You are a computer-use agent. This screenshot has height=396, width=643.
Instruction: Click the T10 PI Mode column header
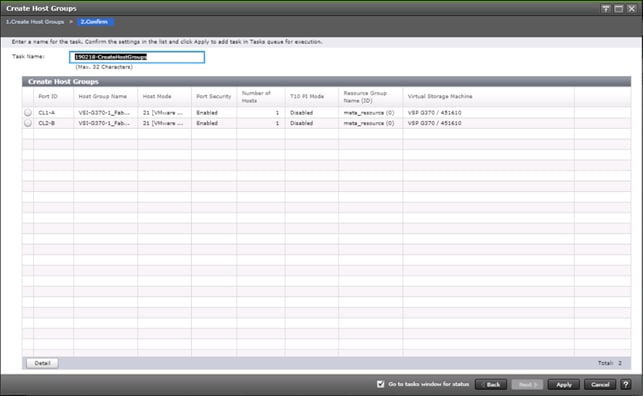pyautogui.click(x=312, y=96)
